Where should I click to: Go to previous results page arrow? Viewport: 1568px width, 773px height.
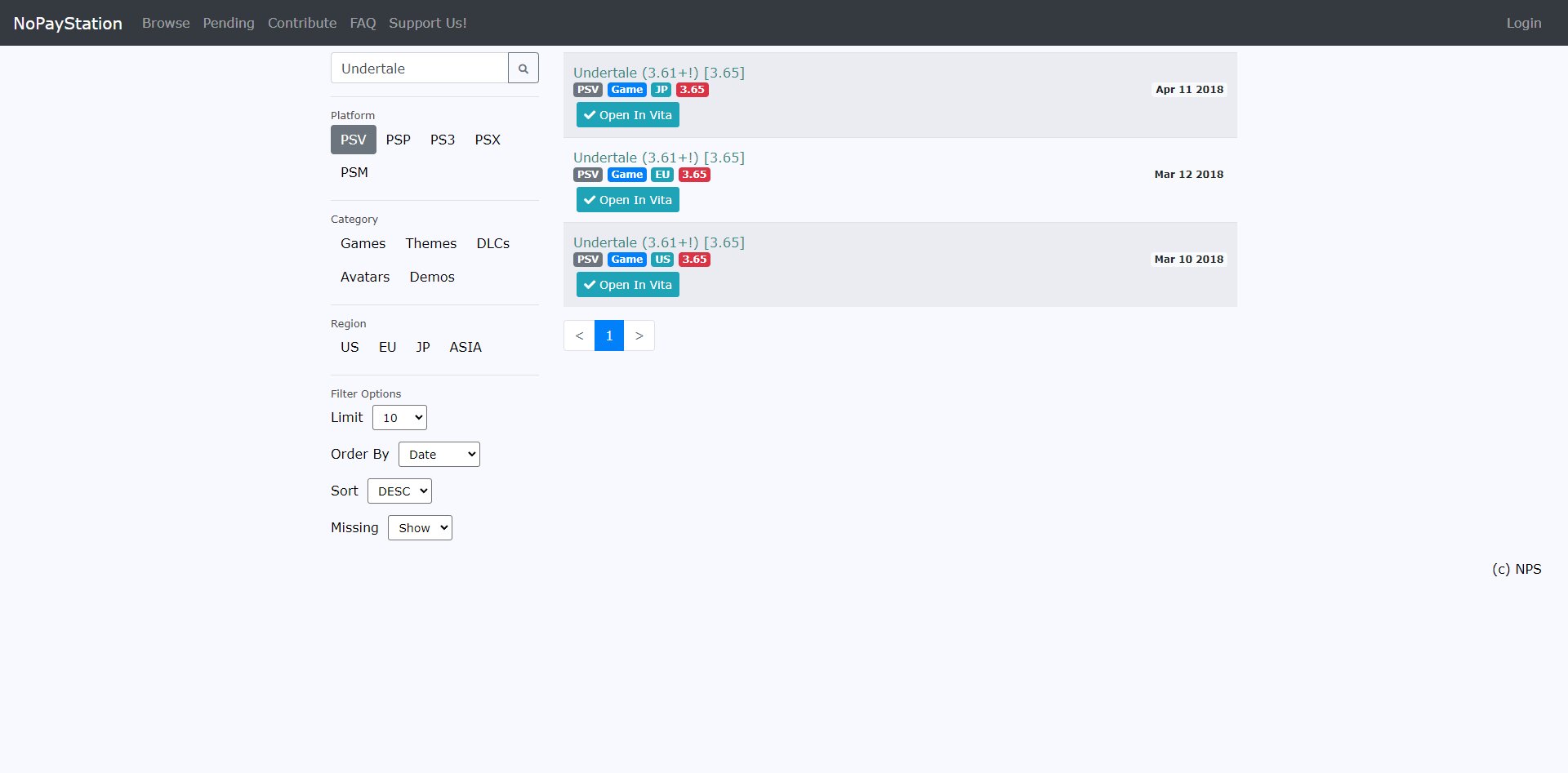pyautogui.click(x=579, y=335)
